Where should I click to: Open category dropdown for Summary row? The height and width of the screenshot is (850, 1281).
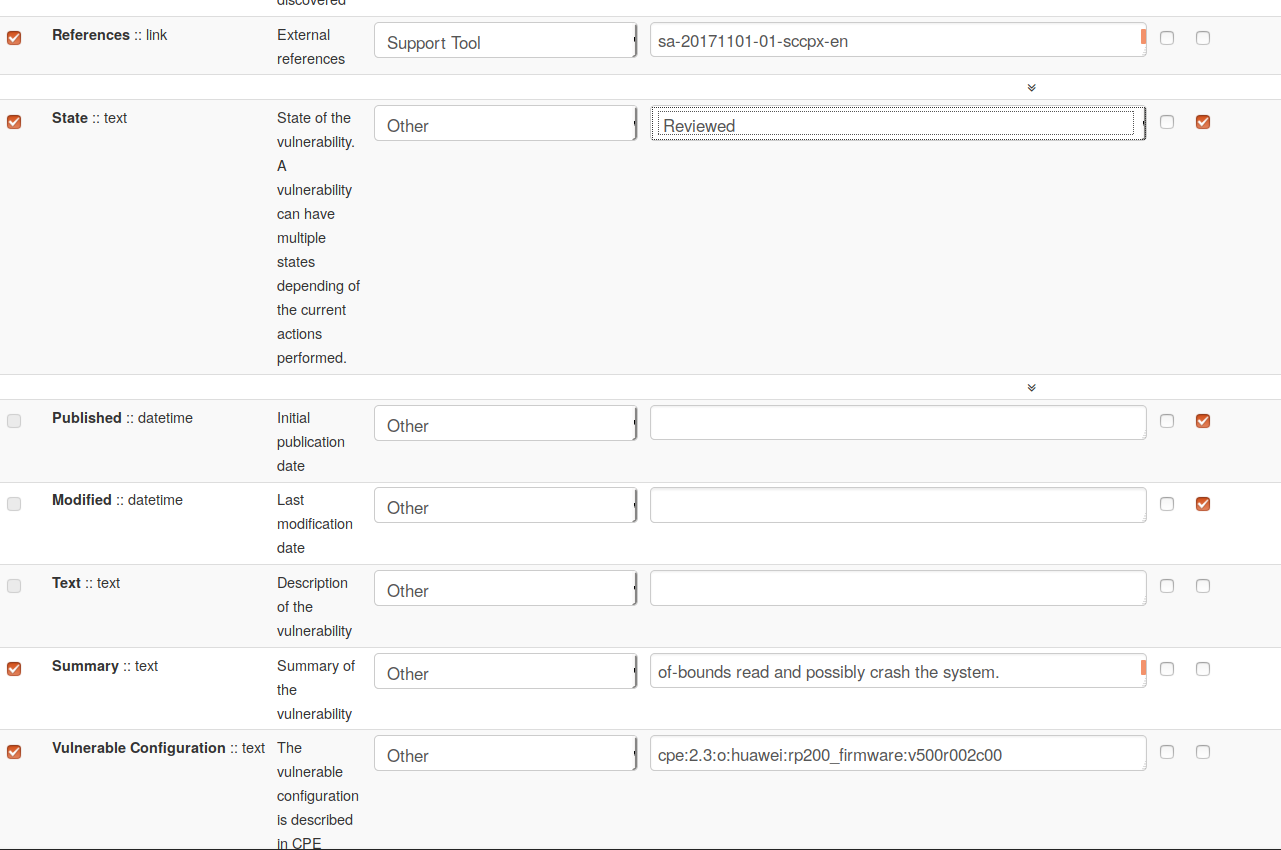pyautogui.click(x=505, y=673)
